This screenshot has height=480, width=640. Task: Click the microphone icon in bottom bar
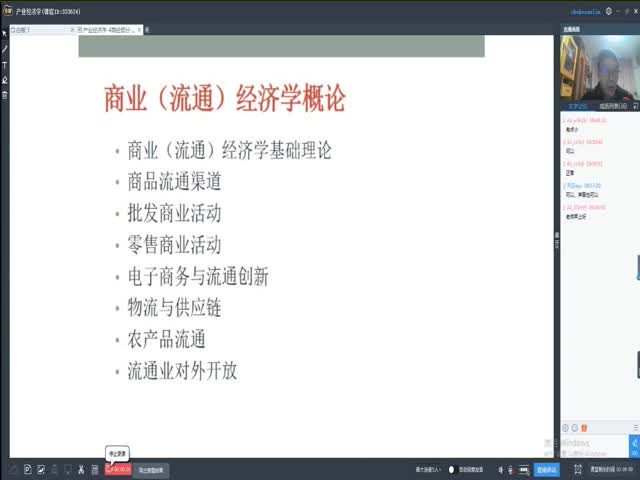[x=511, y=470]
